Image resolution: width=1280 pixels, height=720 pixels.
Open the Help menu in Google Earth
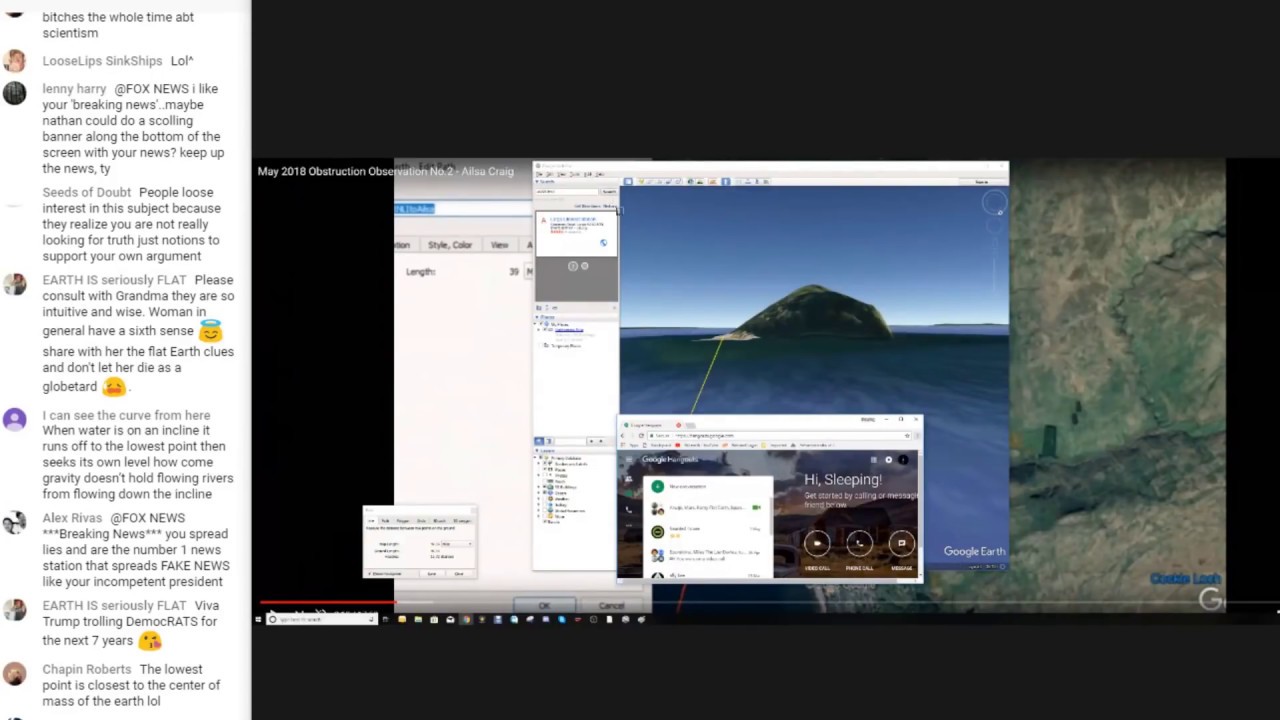(x=598, y=174)
